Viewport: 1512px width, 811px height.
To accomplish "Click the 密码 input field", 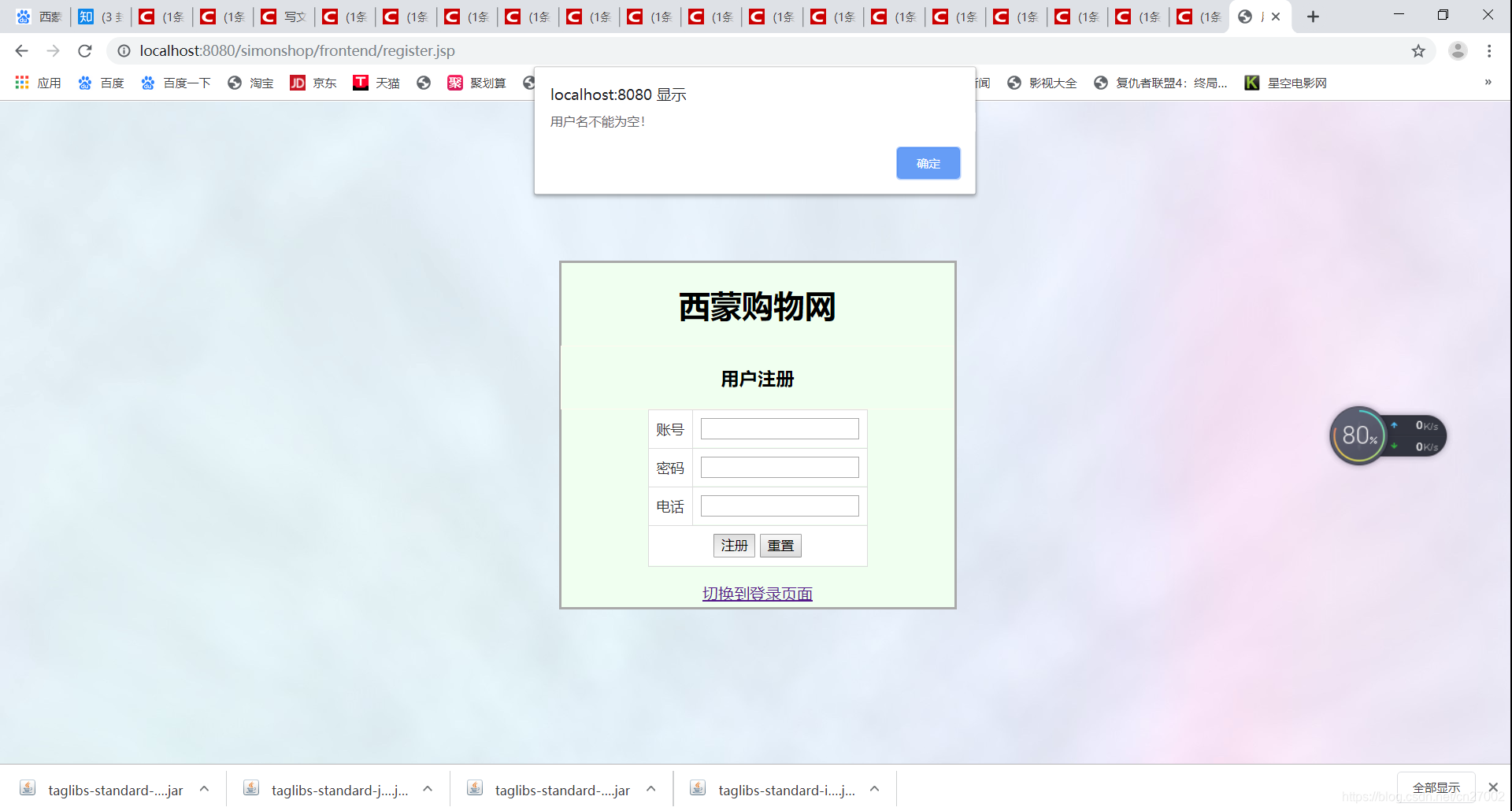I will click(780, 468).
